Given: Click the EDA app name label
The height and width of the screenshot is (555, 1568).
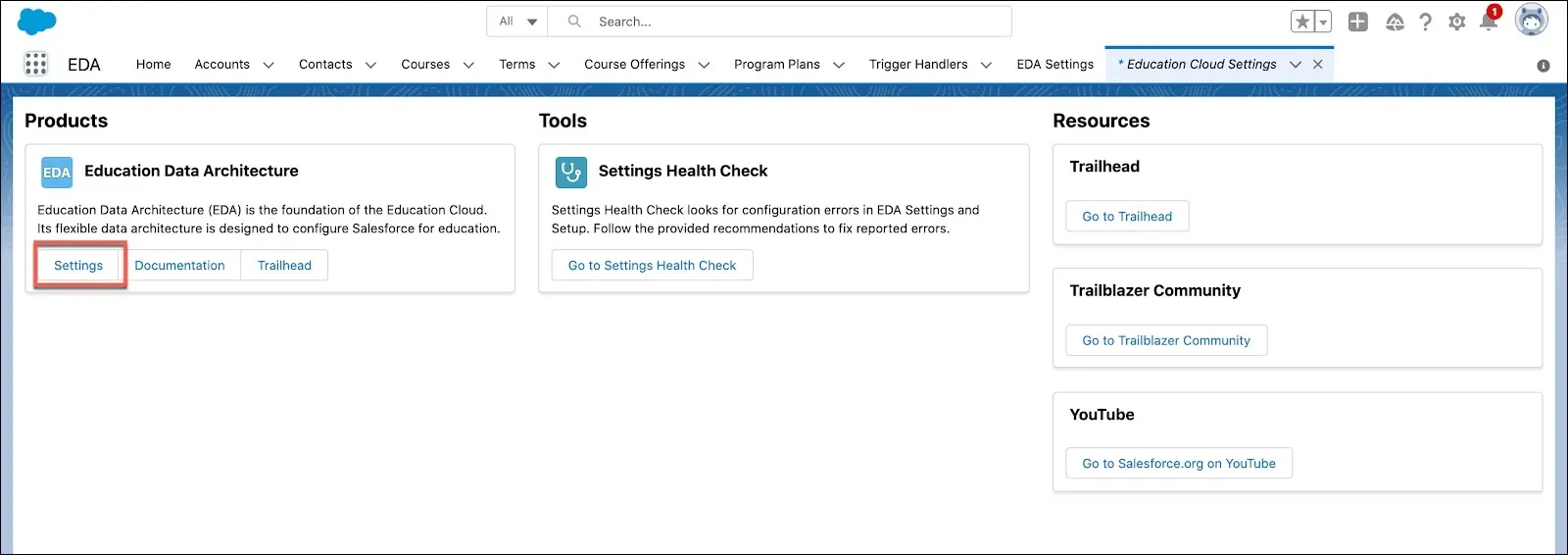Looking at the screenshot, I should tap(84, 65).
